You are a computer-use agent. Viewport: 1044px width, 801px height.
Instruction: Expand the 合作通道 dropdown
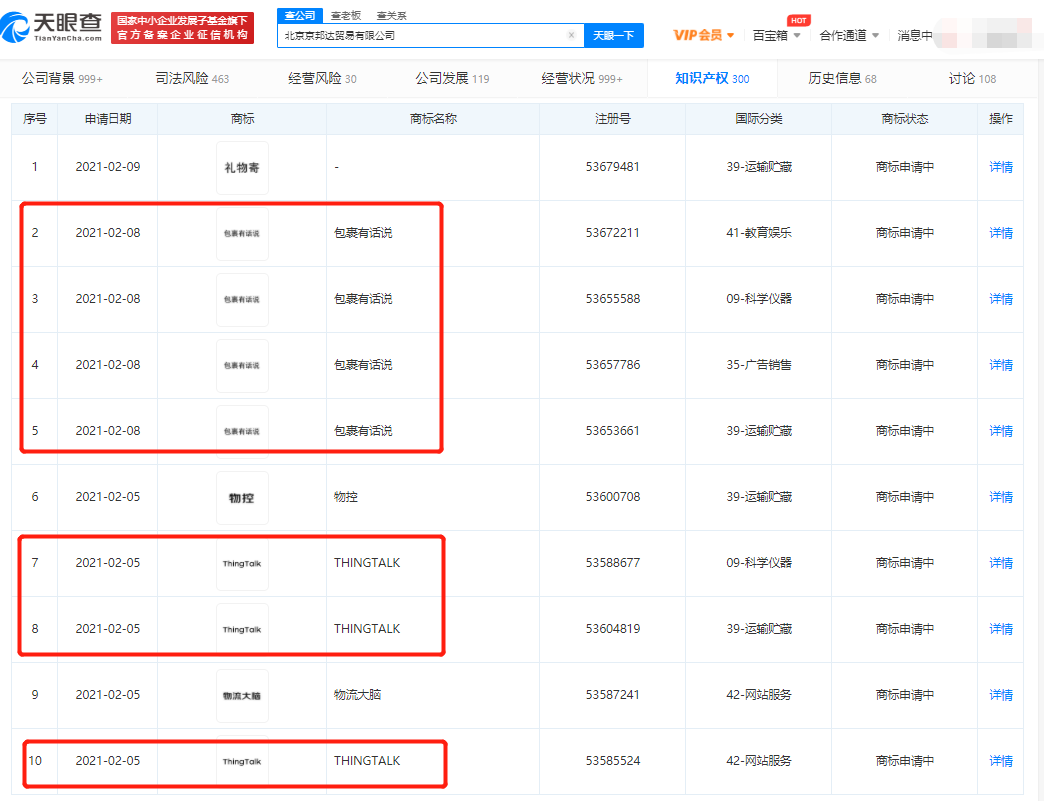click(x=849, y=35)
